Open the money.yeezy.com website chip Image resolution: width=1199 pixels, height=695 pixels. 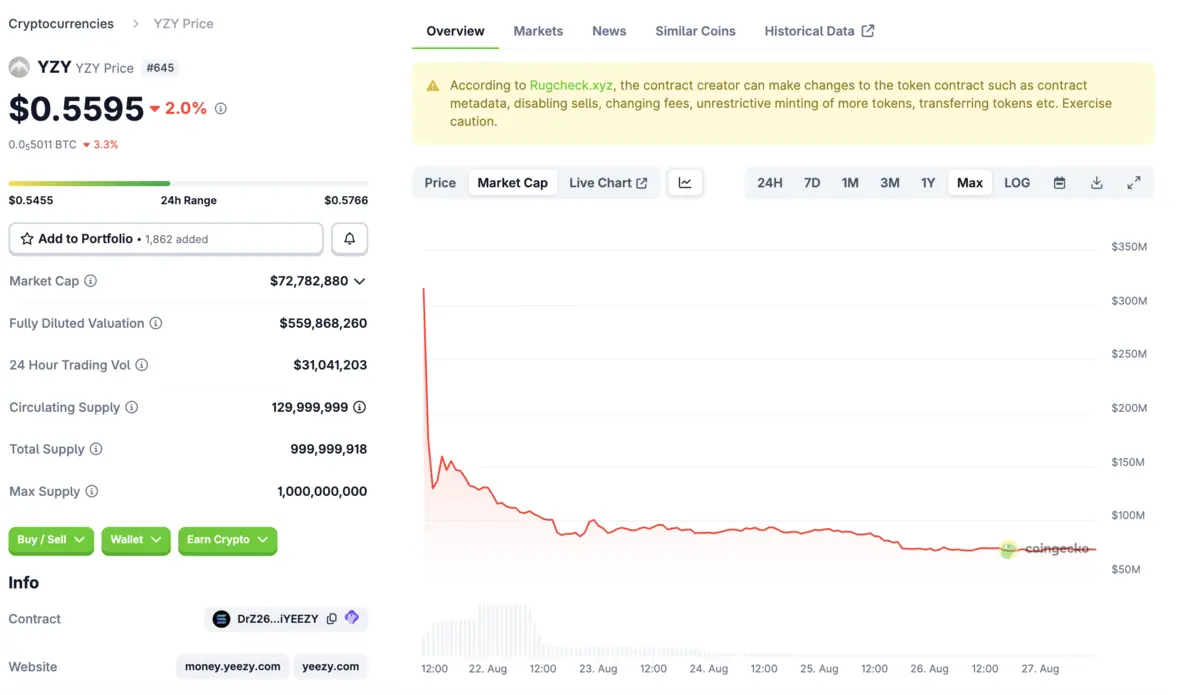(233, 667)
